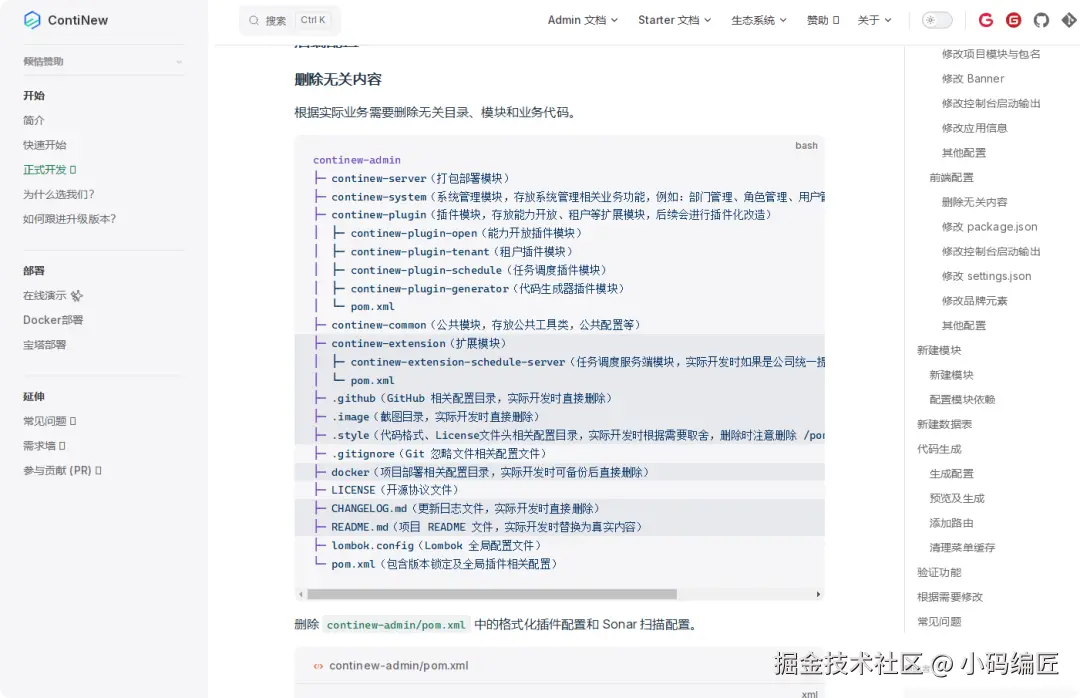Jump to 根据需要修改 in outline
The width and height of the screenshot is (1080, 698).
[x=950, y=597]
